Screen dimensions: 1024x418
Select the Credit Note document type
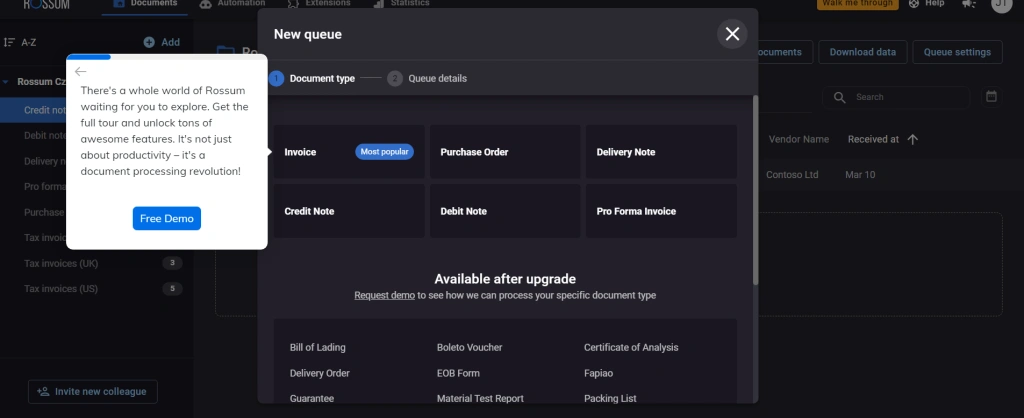[349, 211]
